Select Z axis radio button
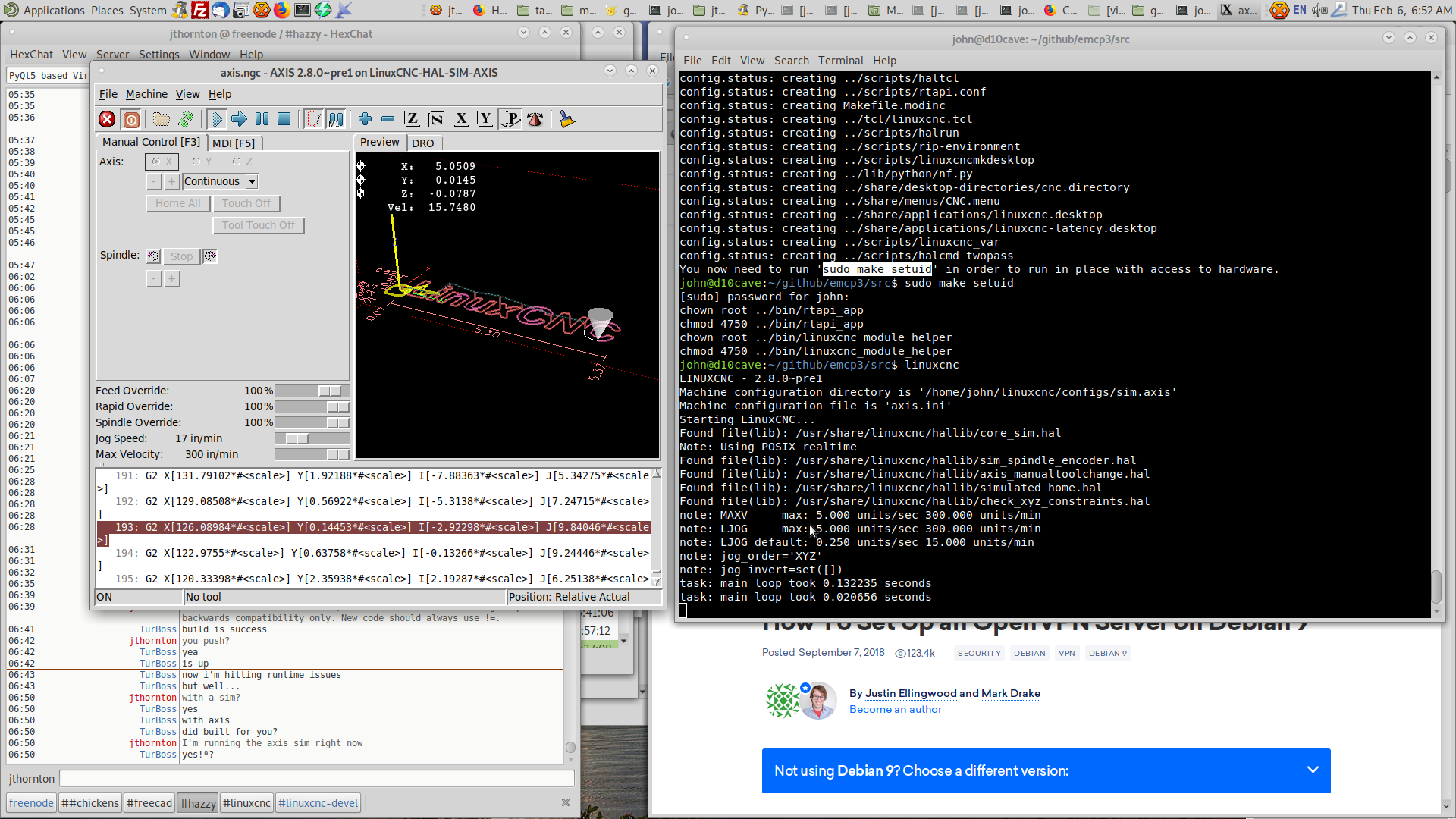 [243, 162]
